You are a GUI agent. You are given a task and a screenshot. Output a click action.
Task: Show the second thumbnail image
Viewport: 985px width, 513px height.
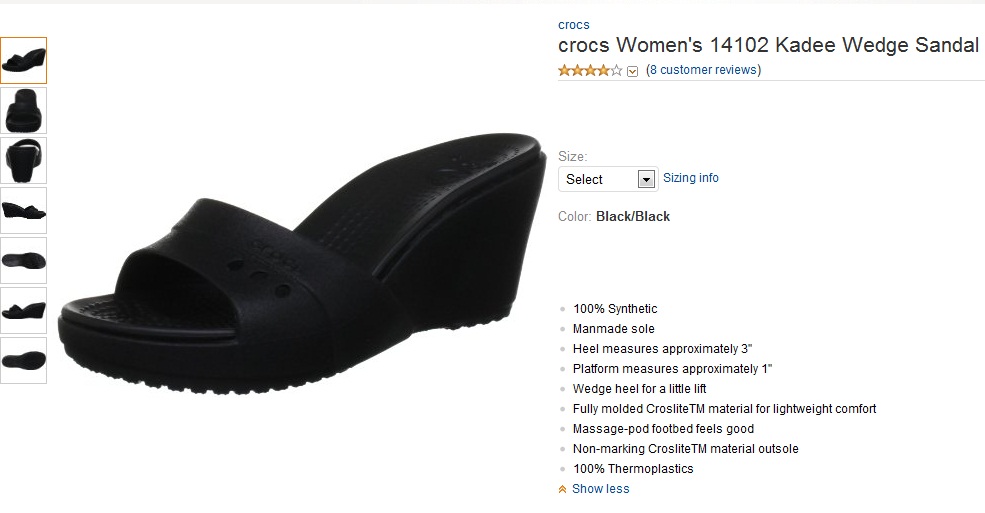tap(24, 110)
